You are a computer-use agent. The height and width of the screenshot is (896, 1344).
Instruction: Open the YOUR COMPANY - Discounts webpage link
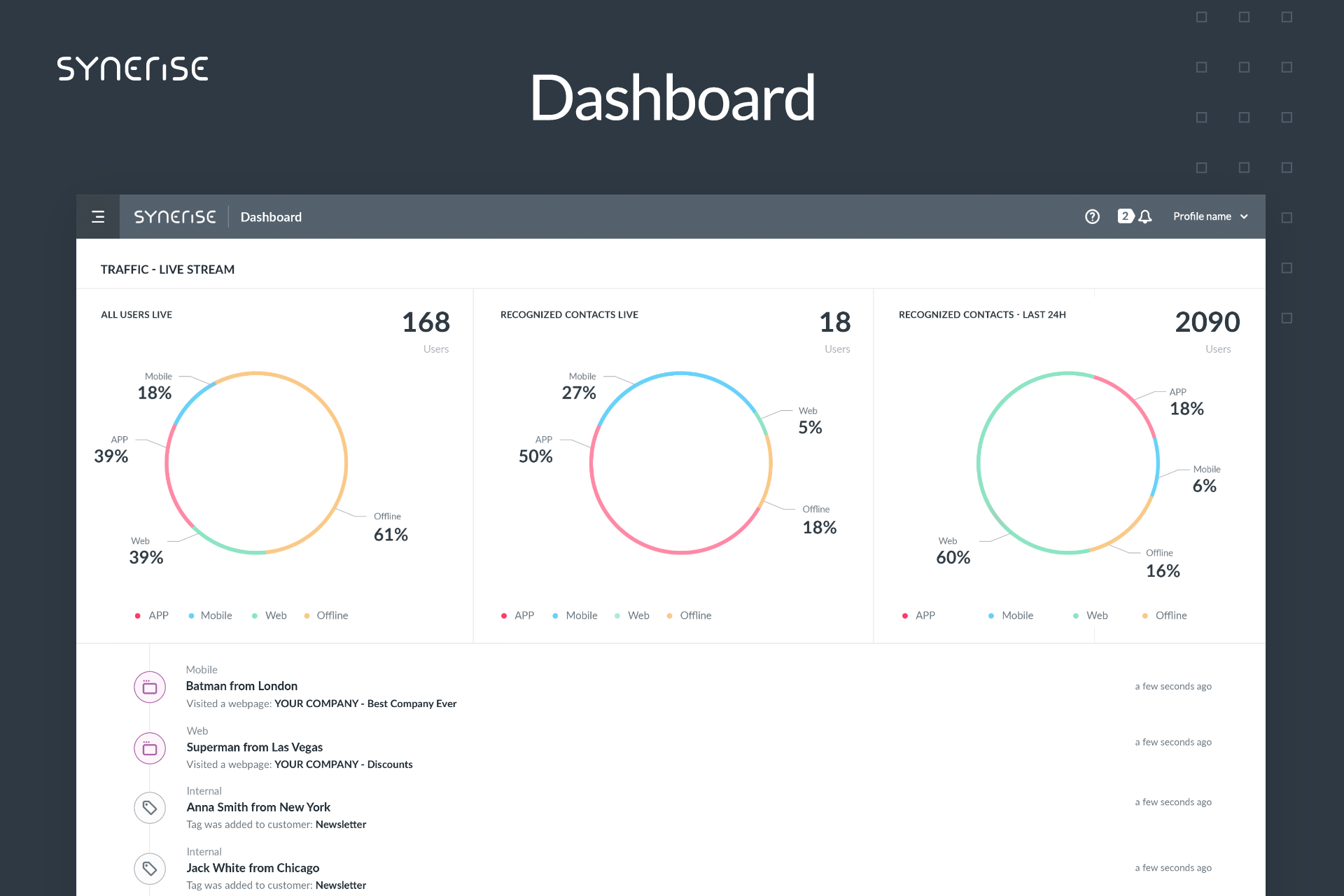point(343,764)
